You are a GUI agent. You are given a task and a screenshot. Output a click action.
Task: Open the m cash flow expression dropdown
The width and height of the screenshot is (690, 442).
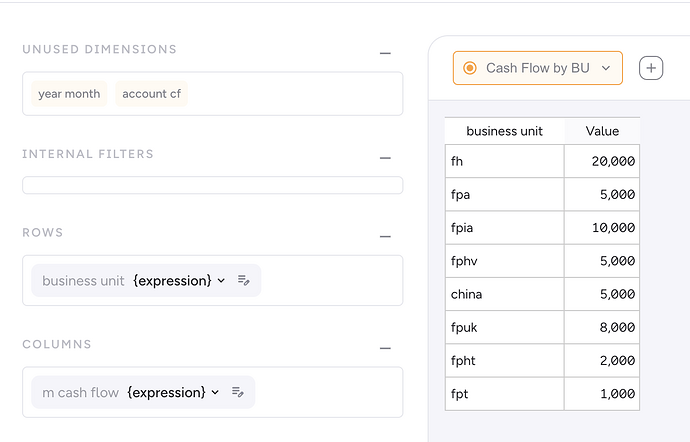(215, 392)
